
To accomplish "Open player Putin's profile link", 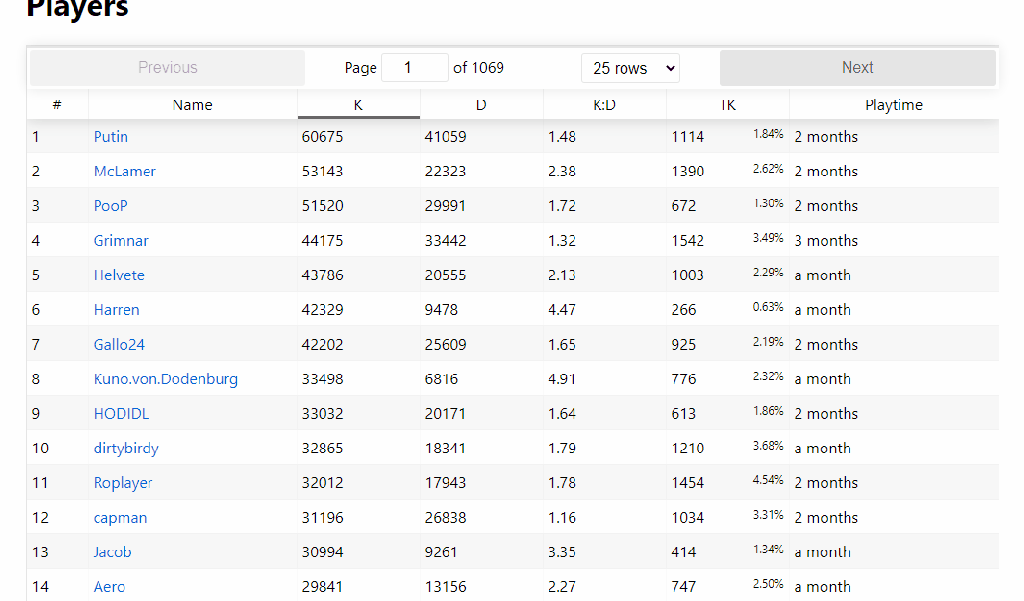I will click(111, 137).
